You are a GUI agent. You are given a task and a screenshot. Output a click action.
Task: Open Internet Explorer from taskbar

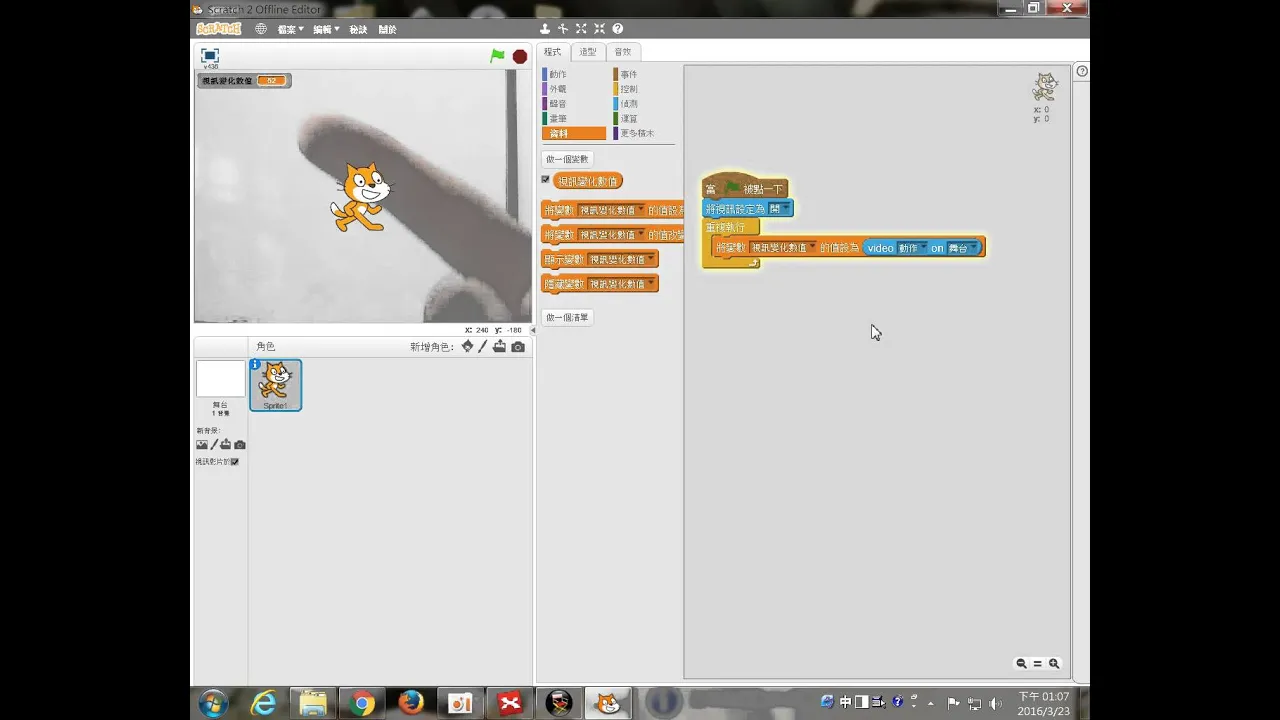(x=263, y=703)
